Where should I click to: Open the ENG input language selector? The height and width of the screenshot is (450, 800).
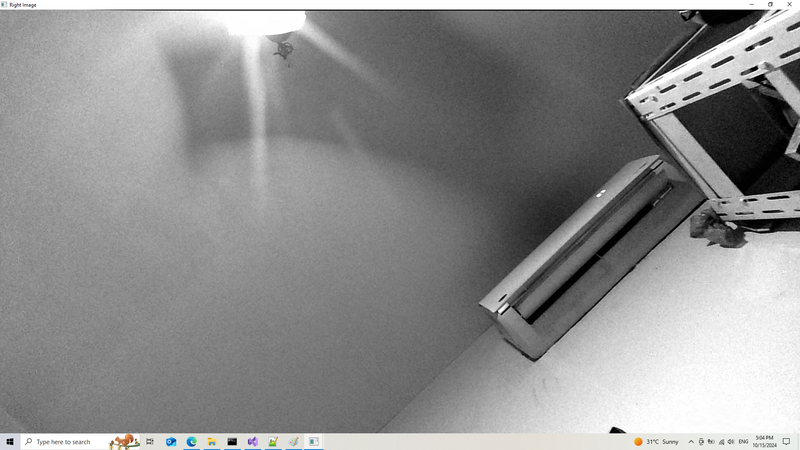click(744, 441)
